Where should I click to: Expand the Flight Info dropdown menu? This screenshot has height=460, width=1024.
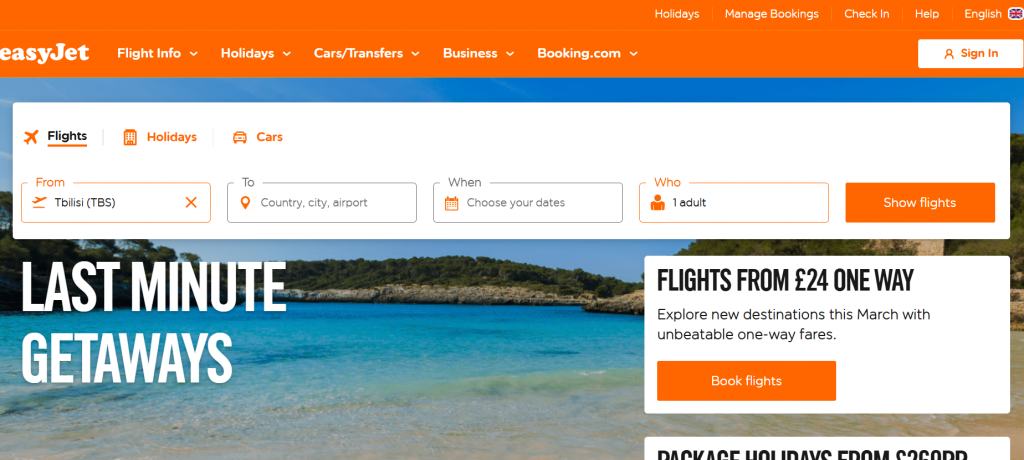(157, 54)
